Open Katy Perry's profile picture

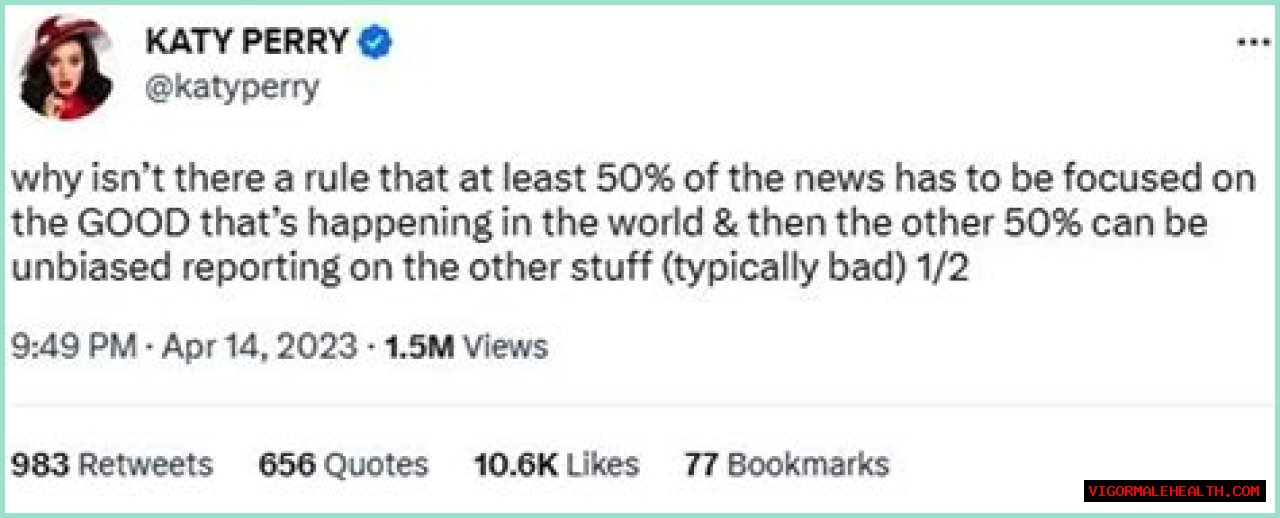pyautogui.click(x=67, y=67)
